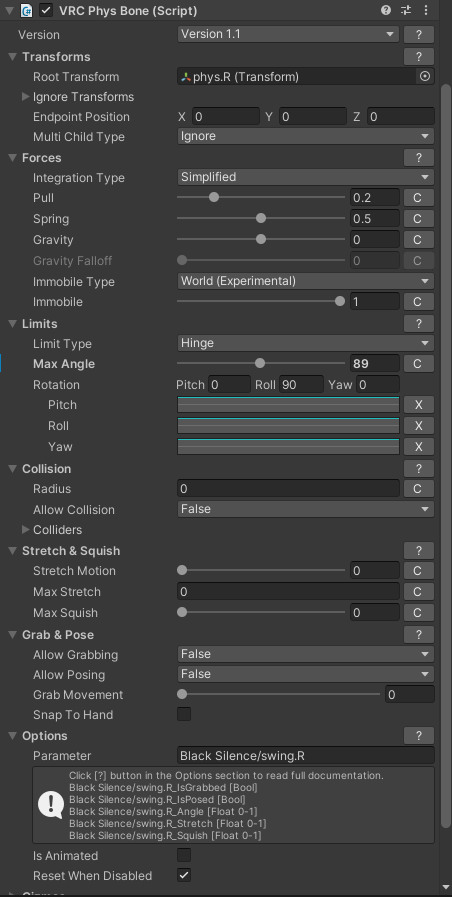The width and height of the screenshot is (452, 897).
Task: Open the Allow Collision dropdown
Action: click(306, 509)
